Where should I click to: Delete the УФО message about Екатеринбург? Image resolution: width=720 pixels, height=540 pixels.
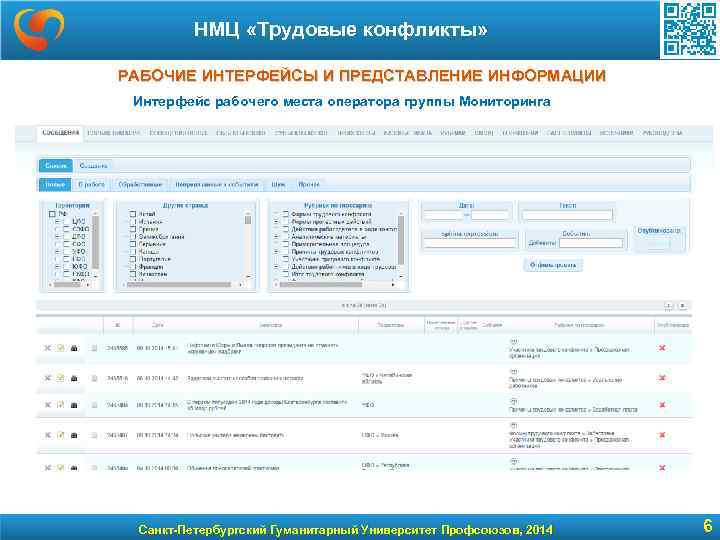pyautogui.click(x=48, y=405)
